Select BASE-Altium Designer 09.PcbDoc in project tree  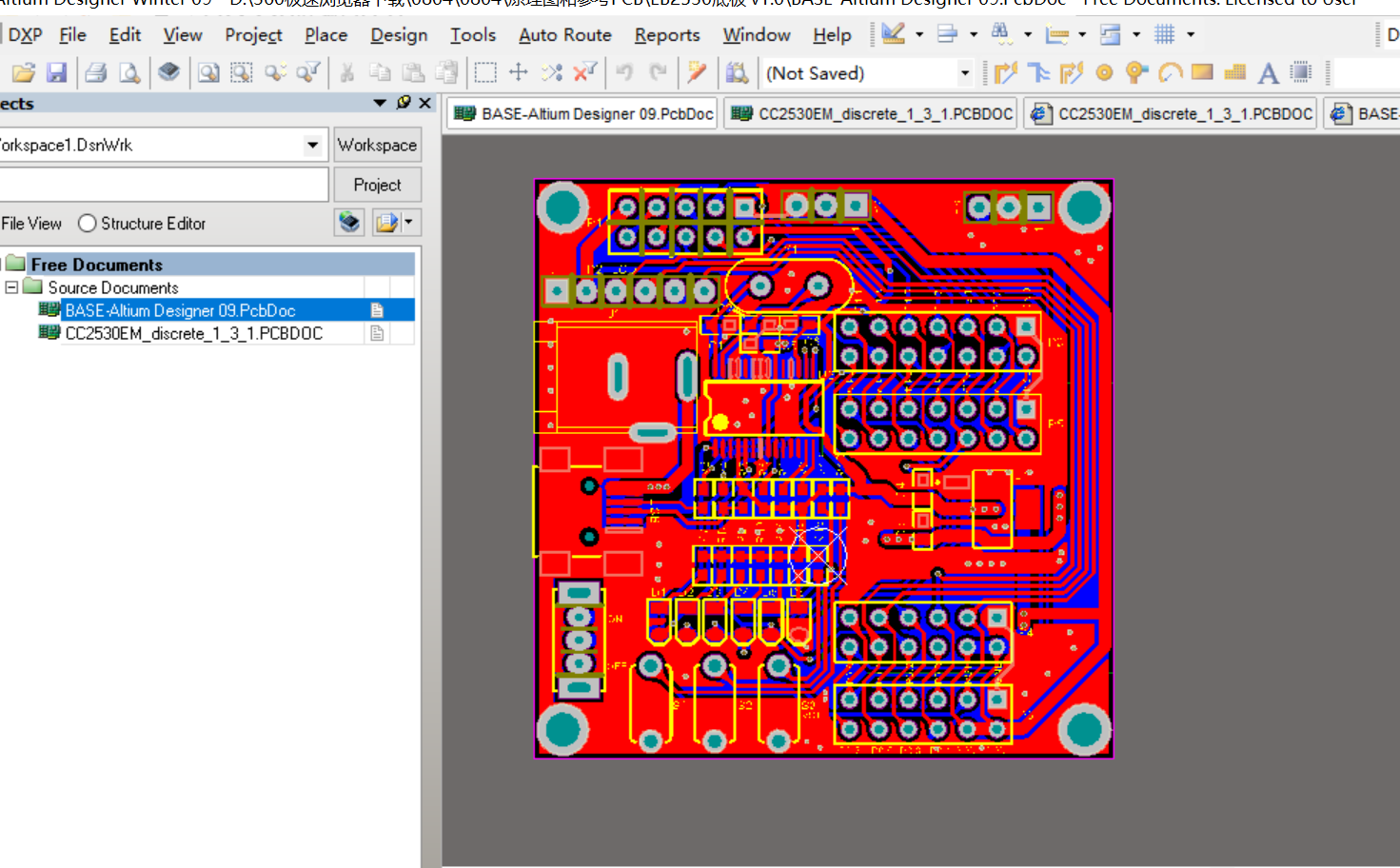180,310
